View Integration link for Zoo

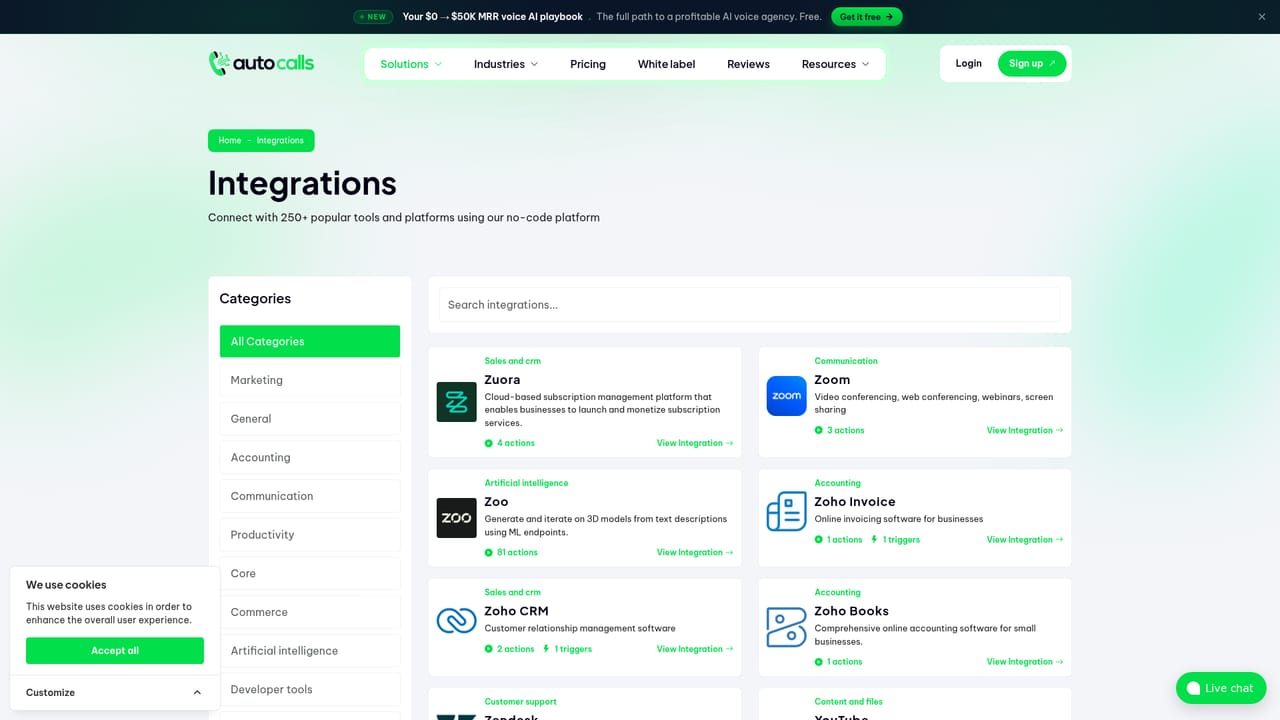coord(695,552)
